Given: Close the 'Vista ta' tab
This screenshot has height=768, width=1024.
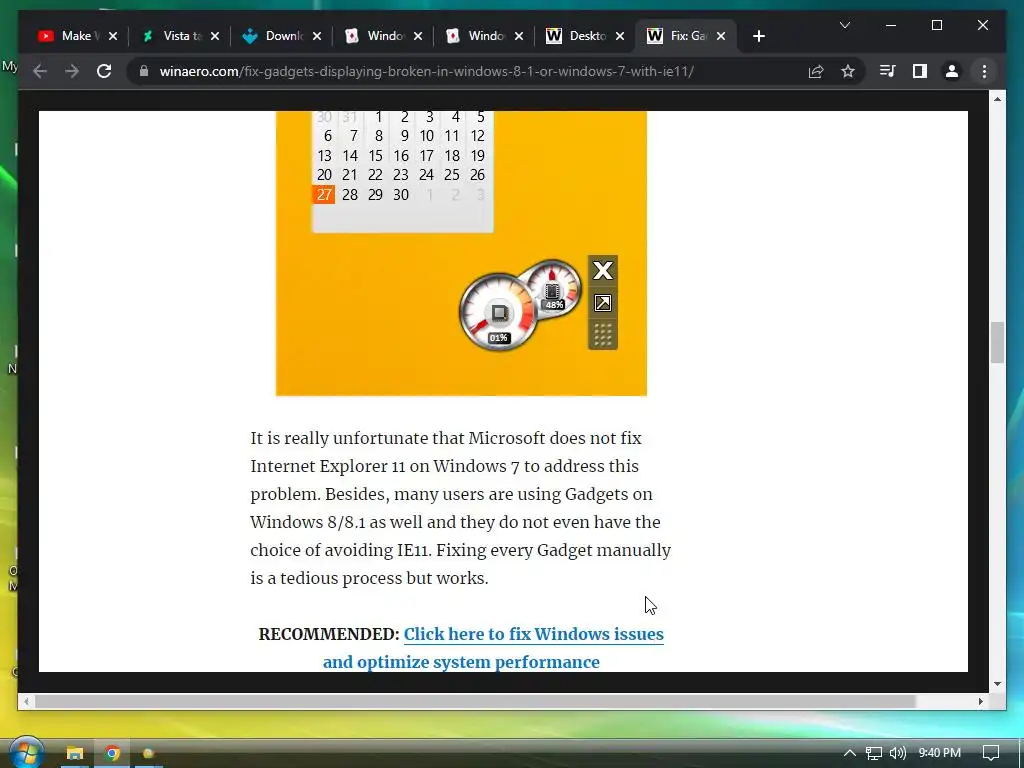Looking at the screenshot, I should click(215, 36).
